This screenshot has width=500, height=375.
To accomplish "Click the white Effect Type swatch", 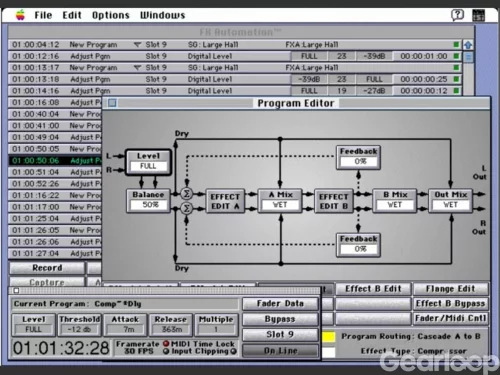I will (329, 352).
